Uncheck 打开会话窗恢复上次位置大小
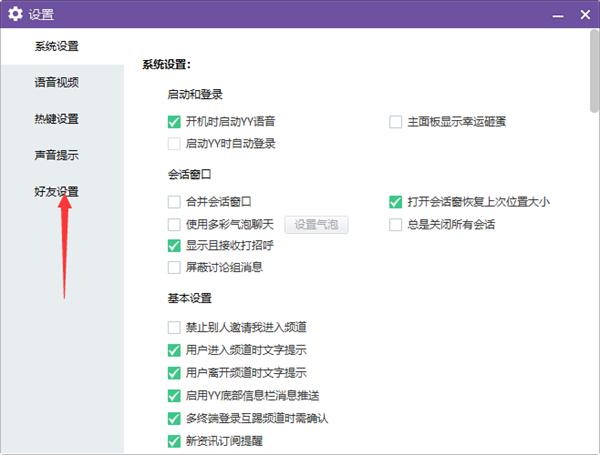Screen dimensions: 600x455 pyautogui.click(x=396, y=202)
